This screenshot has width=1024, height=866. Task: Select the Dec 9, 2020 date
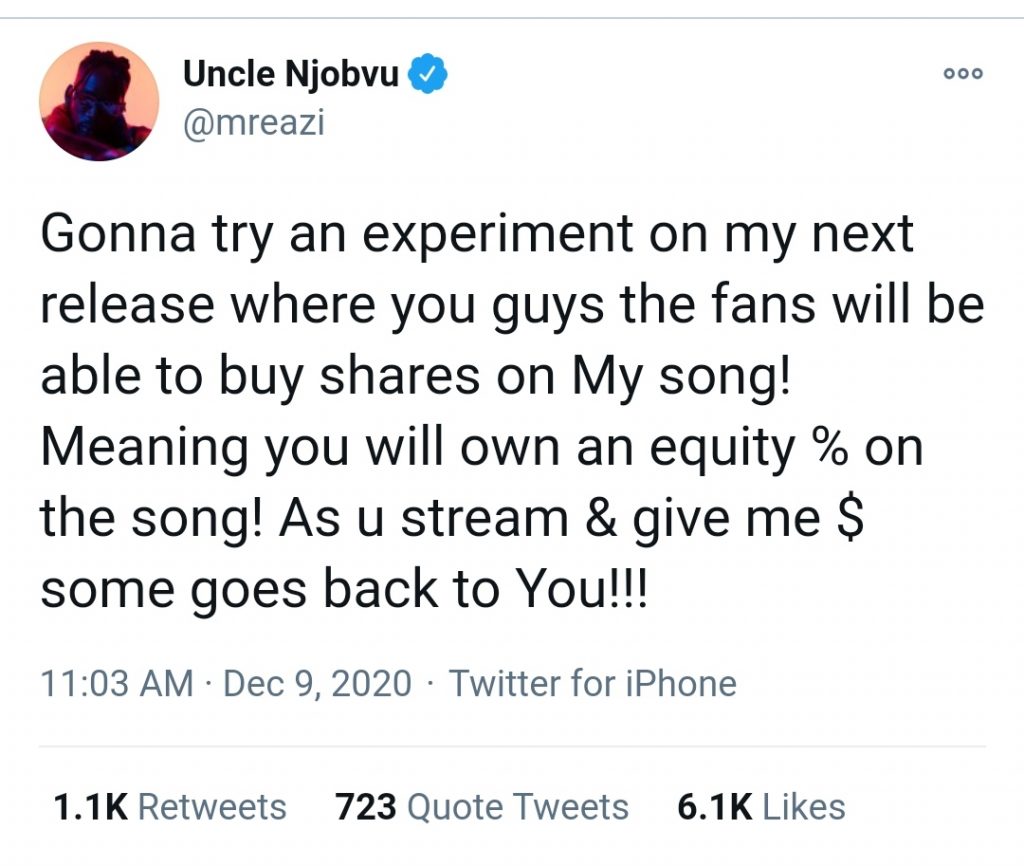click(x=317, y=684)
